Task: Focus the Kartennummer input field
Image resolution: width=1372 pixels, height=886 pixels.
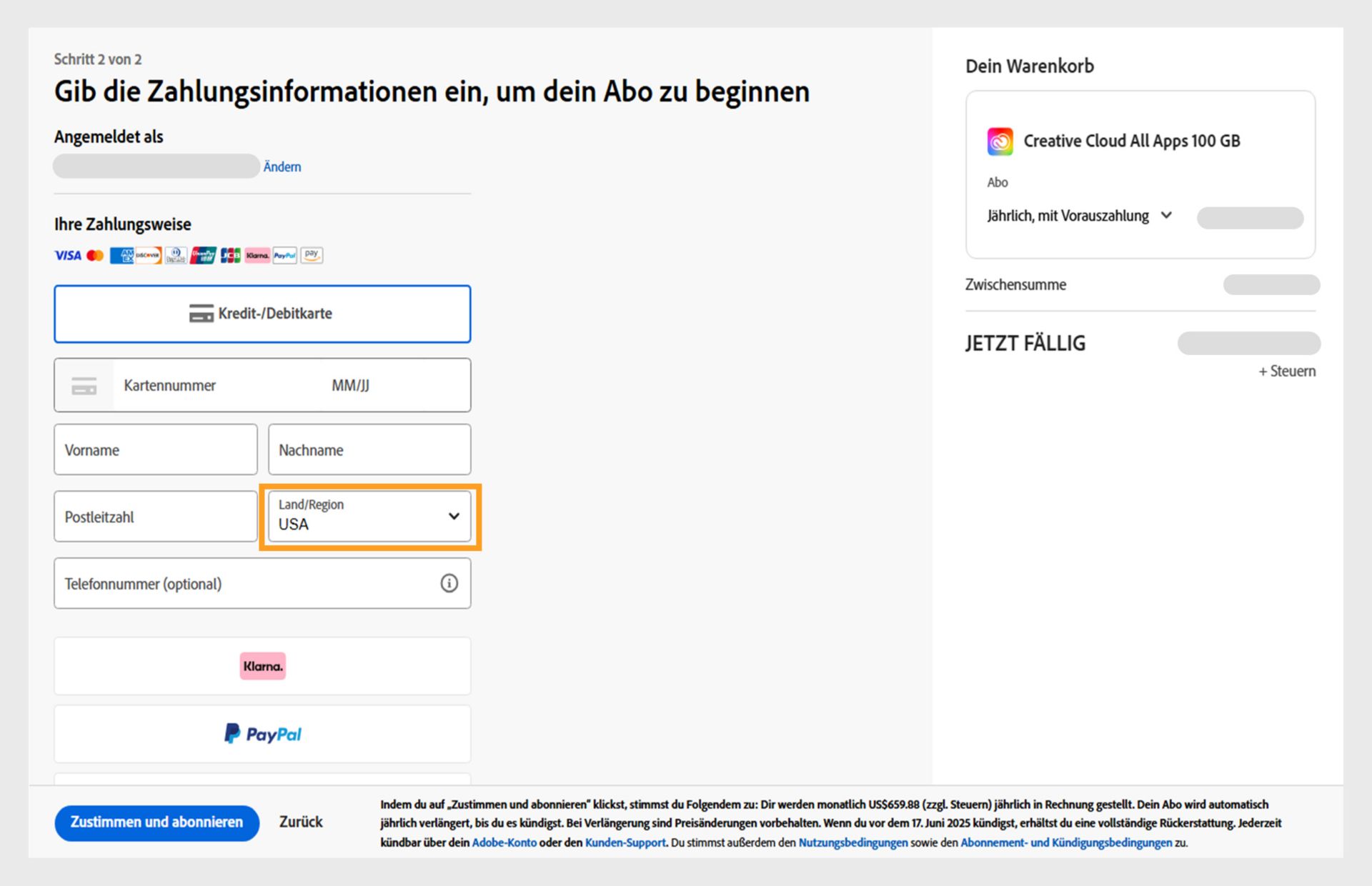Action: [217, 386]
